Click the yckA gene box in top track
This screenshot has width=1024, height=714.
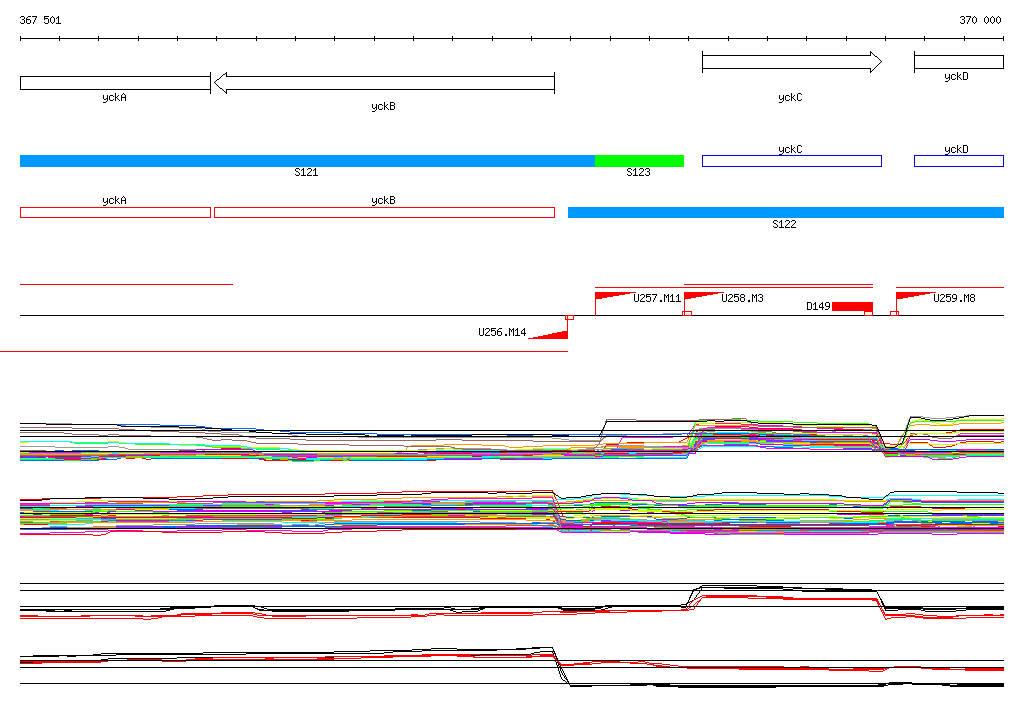(x=115, y=83)
